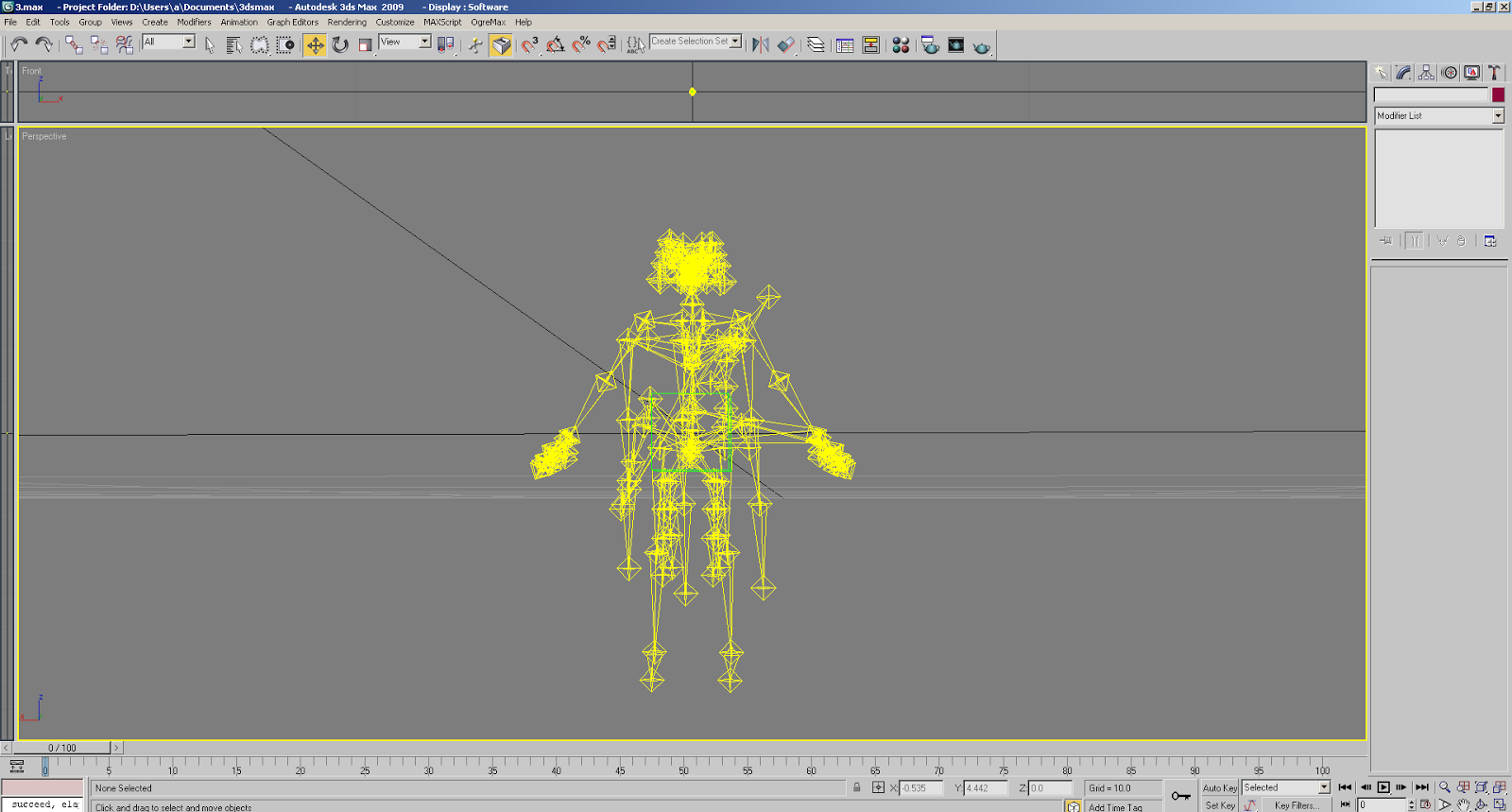The height and width of the screenshot is (812, 1512).
Task: Open the Rendering menu
Action: (x=347, y=22)
